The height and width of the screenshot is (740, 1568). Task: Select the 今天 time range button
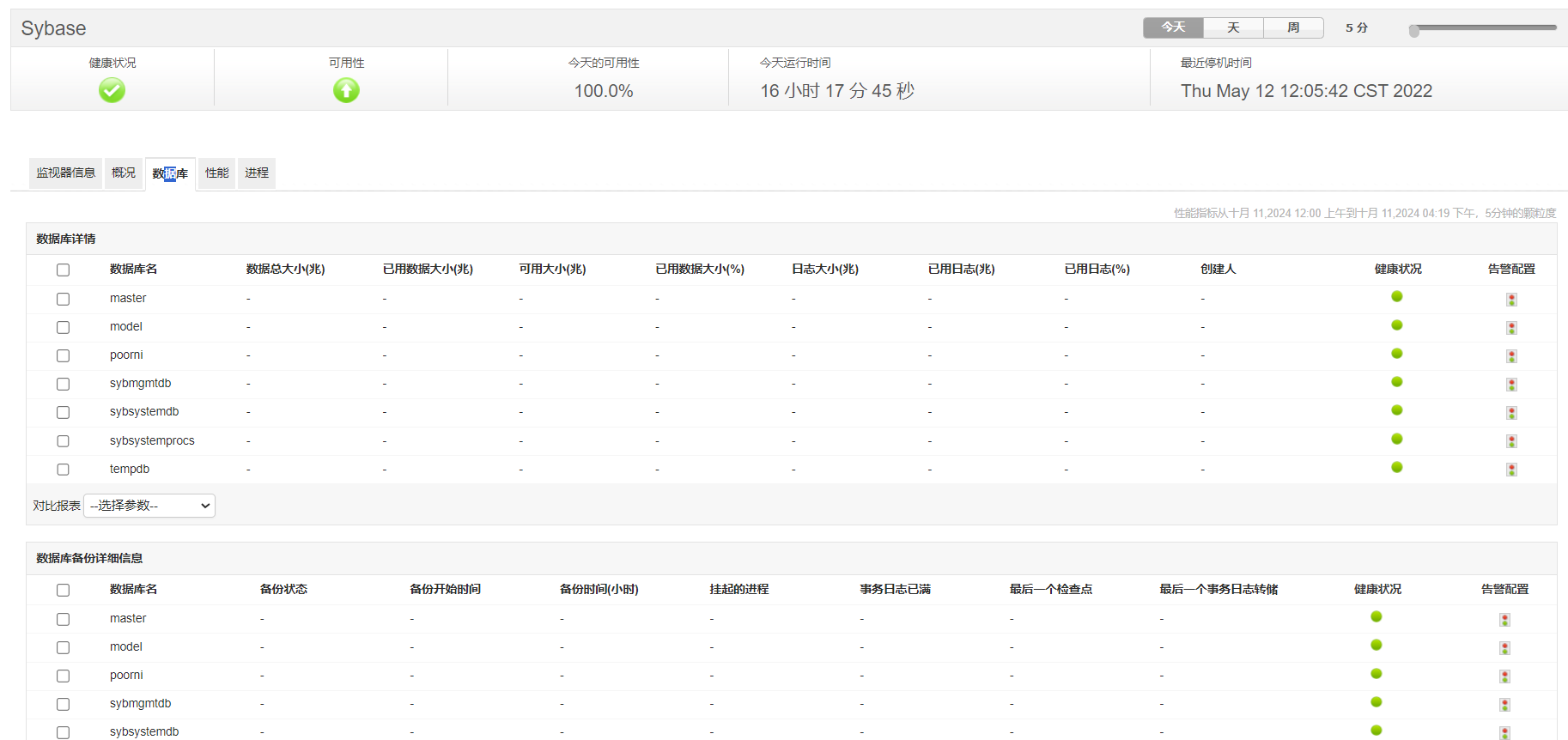(x=1173, y=27)
